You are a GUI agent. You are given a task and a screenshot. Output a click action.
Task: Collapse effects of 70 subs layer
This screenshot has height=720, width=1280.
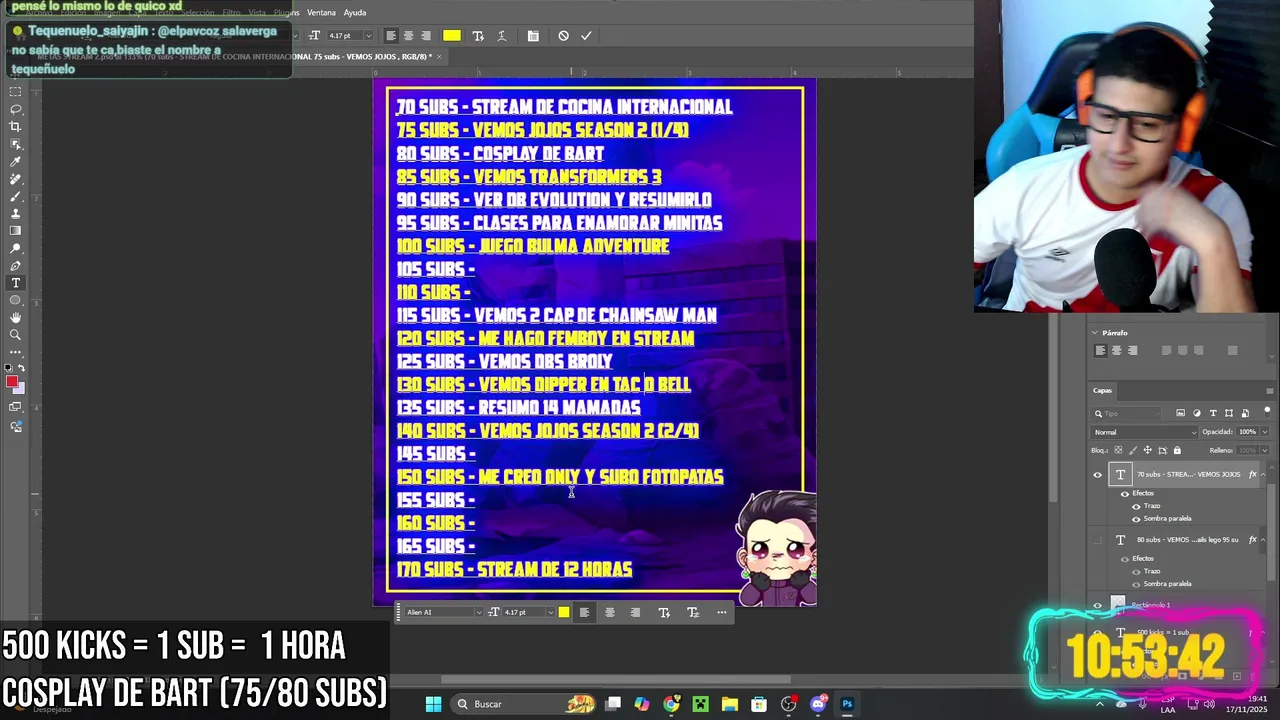click(x=1263, y=474)
